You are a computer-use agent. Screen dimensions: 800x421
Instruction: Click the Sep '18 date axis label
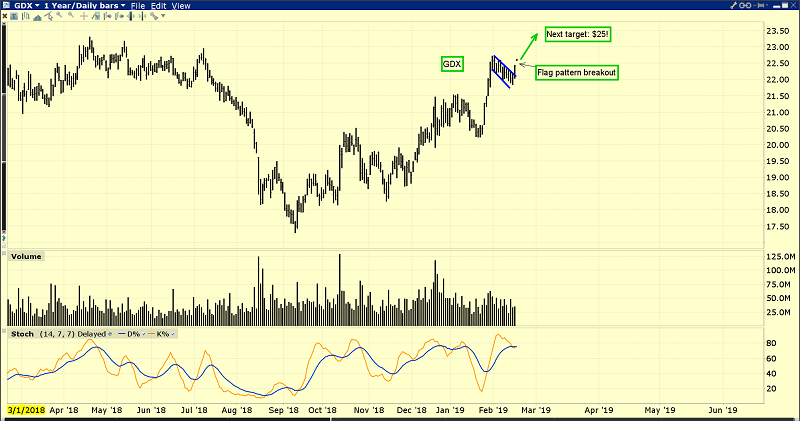click(283, 410)
